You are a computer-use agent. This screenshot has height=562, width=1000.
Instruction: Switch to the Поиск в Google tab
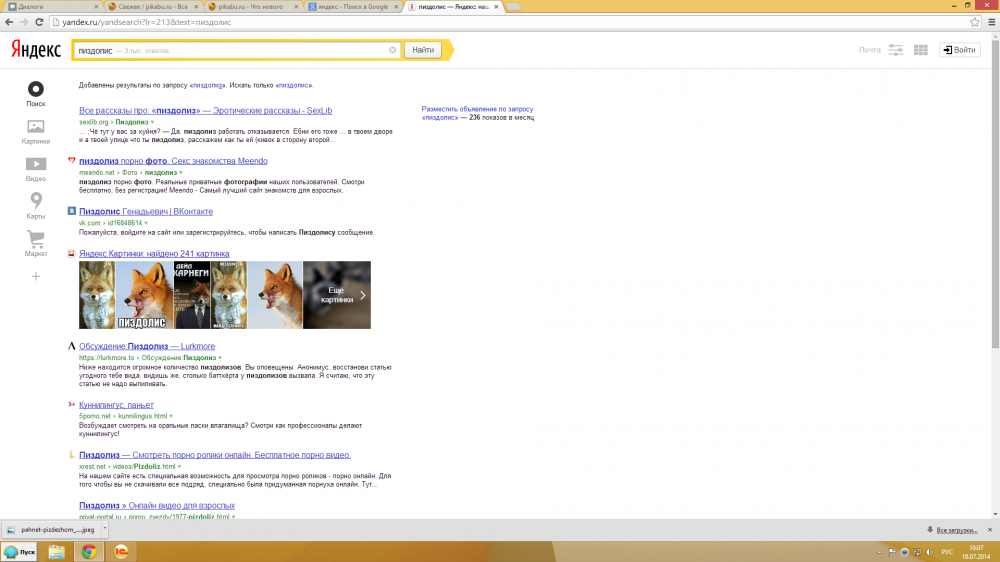pyautogui.click(x=353, y=6)
